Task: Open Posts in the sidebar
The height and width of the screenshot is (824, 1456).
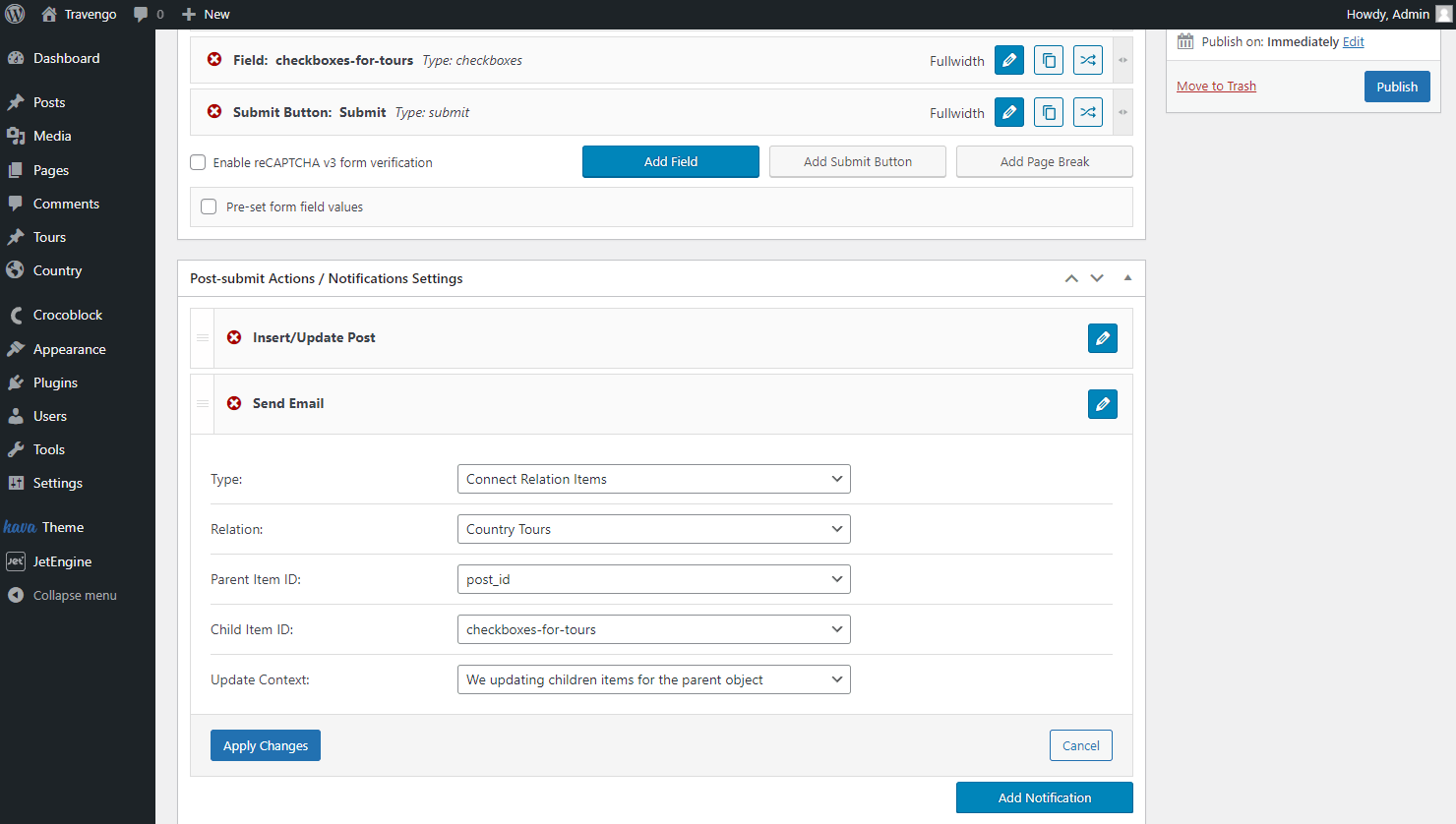Action: pos(78,102)
